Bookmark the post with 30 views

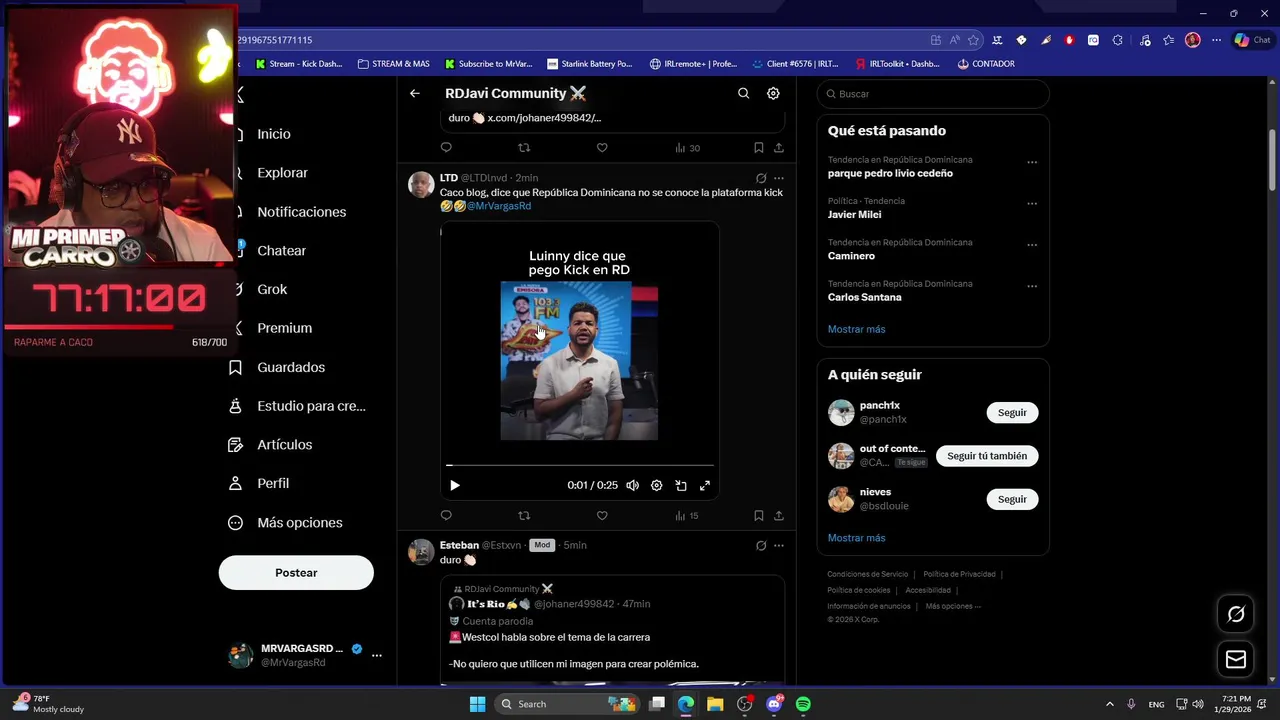[x=759, y=147]
